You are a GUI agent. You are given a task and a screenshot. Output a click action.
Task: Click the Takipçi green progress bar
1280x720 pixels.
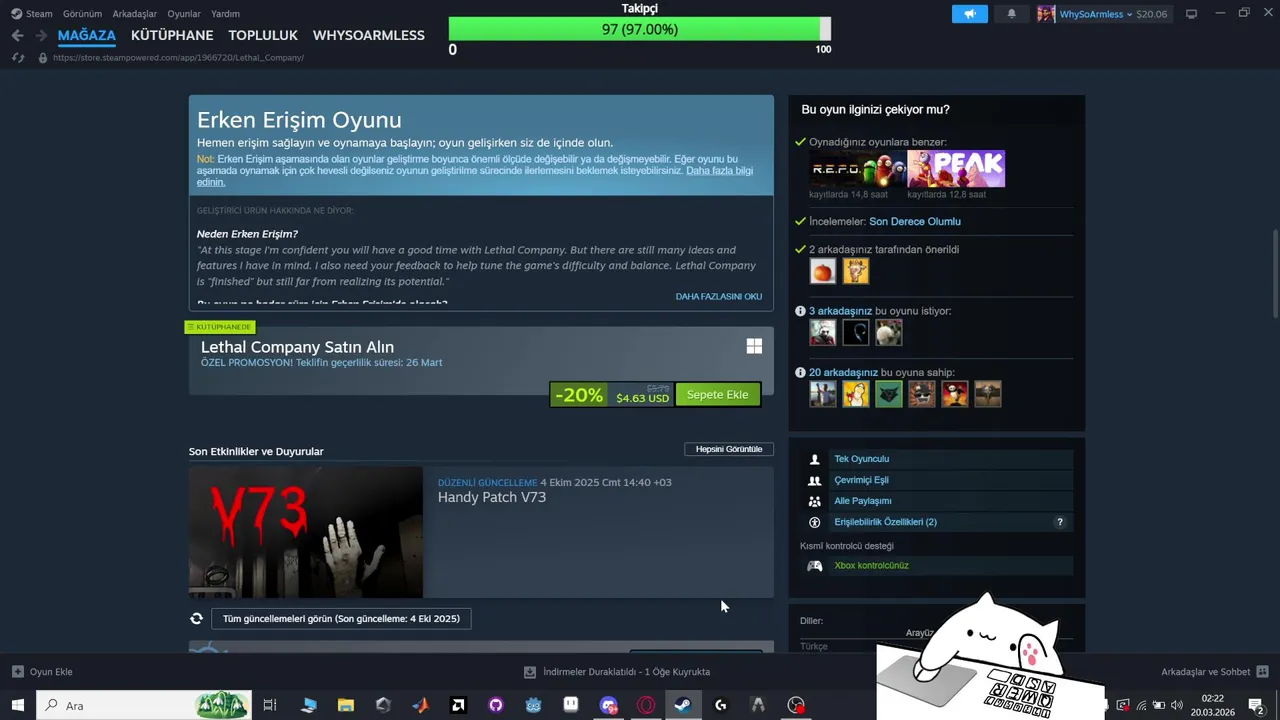pyautogui.click(x=640, y=29)
